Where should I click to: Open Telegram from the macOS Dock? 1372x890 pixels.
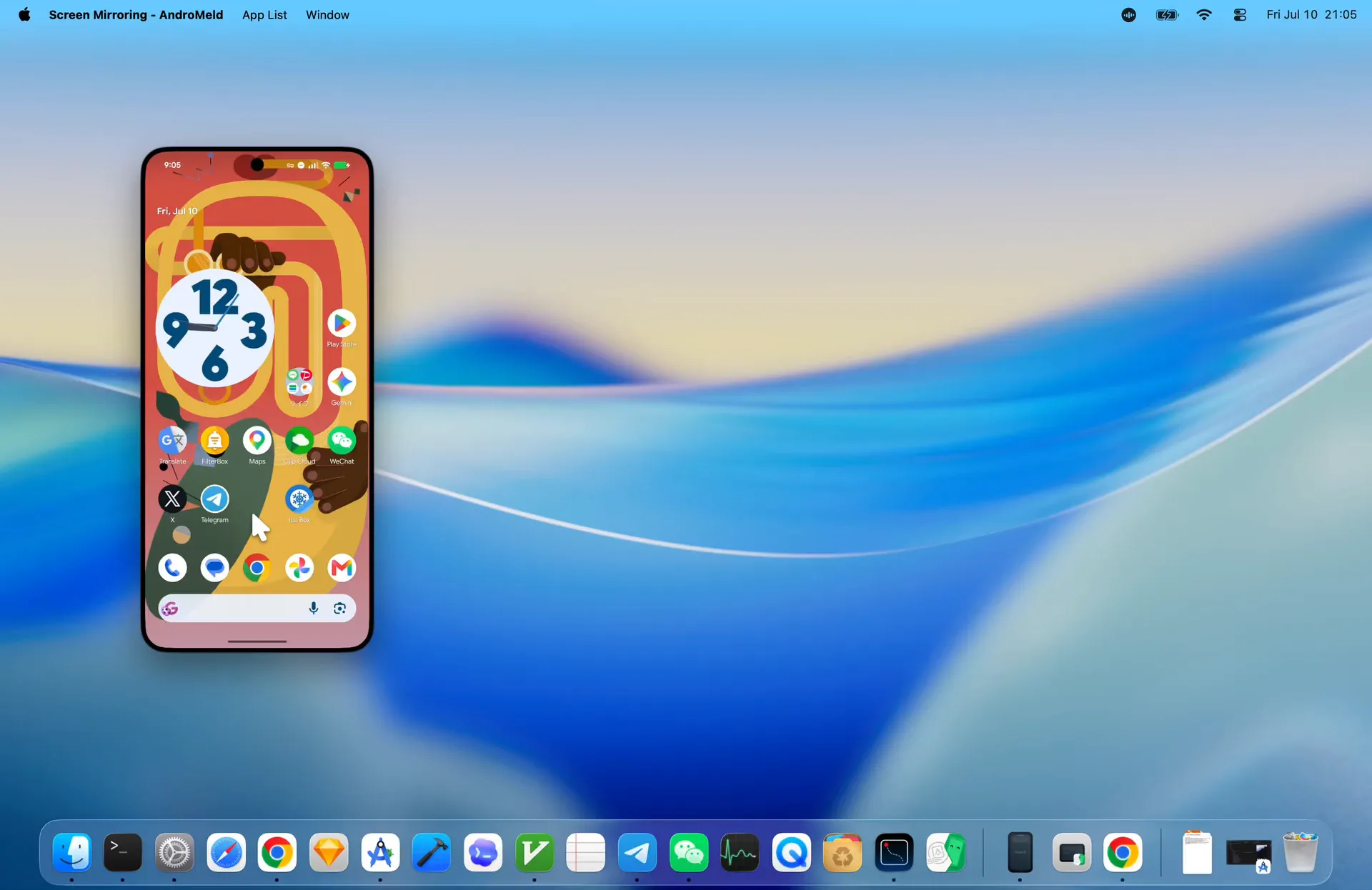[x=637, y=852]
